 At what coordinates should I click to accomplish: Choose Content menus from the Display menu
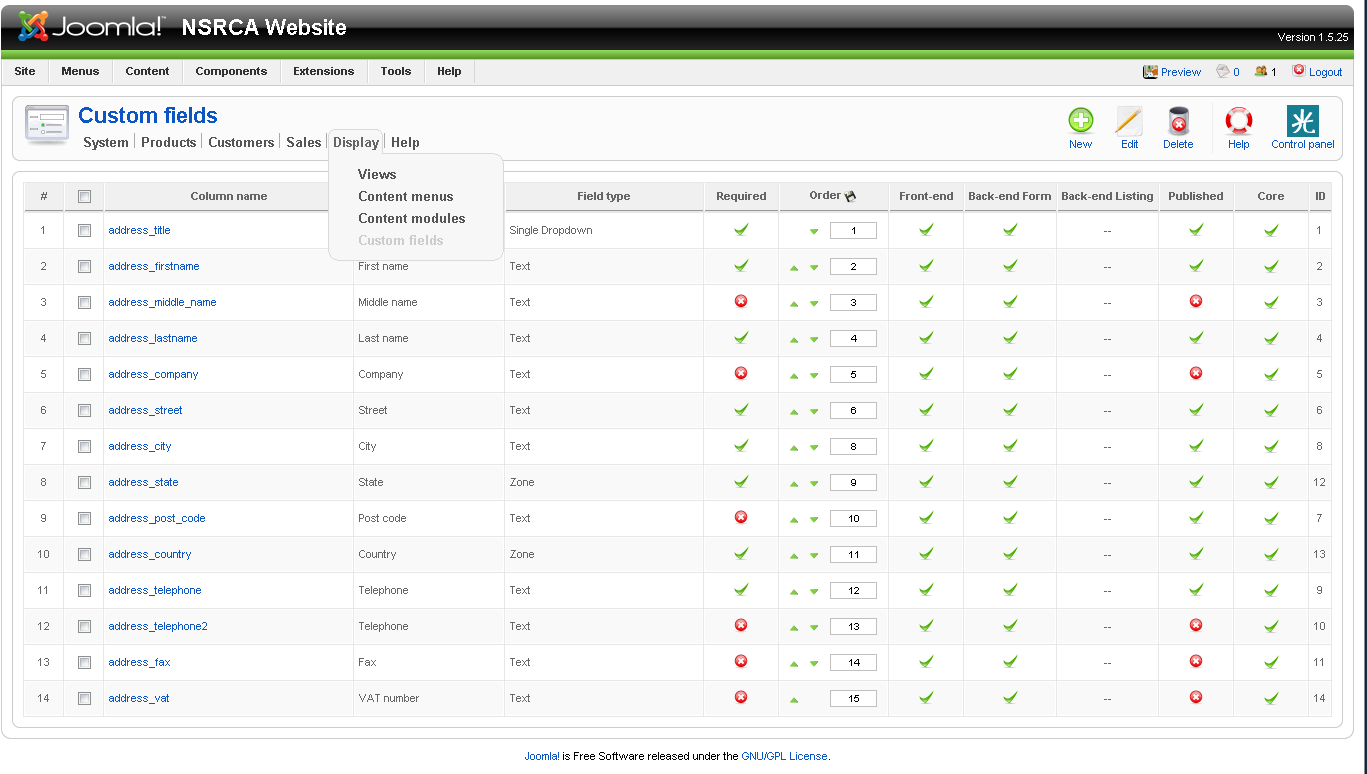406,196
